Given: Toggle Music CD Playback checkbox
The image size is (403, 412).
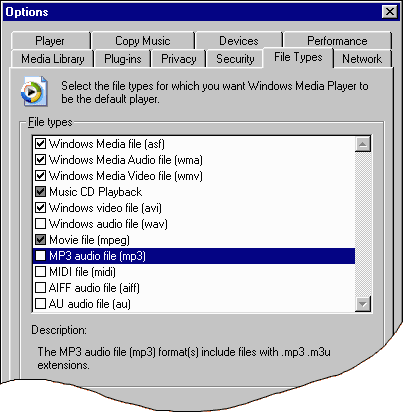Looking at the screenshot, I should (40, 192).
